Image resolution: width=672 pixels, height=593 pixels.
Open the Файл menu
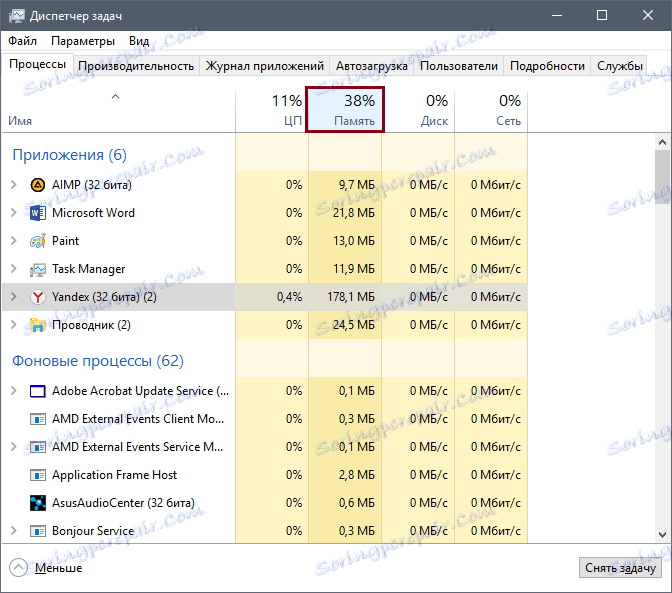point(22,41)
